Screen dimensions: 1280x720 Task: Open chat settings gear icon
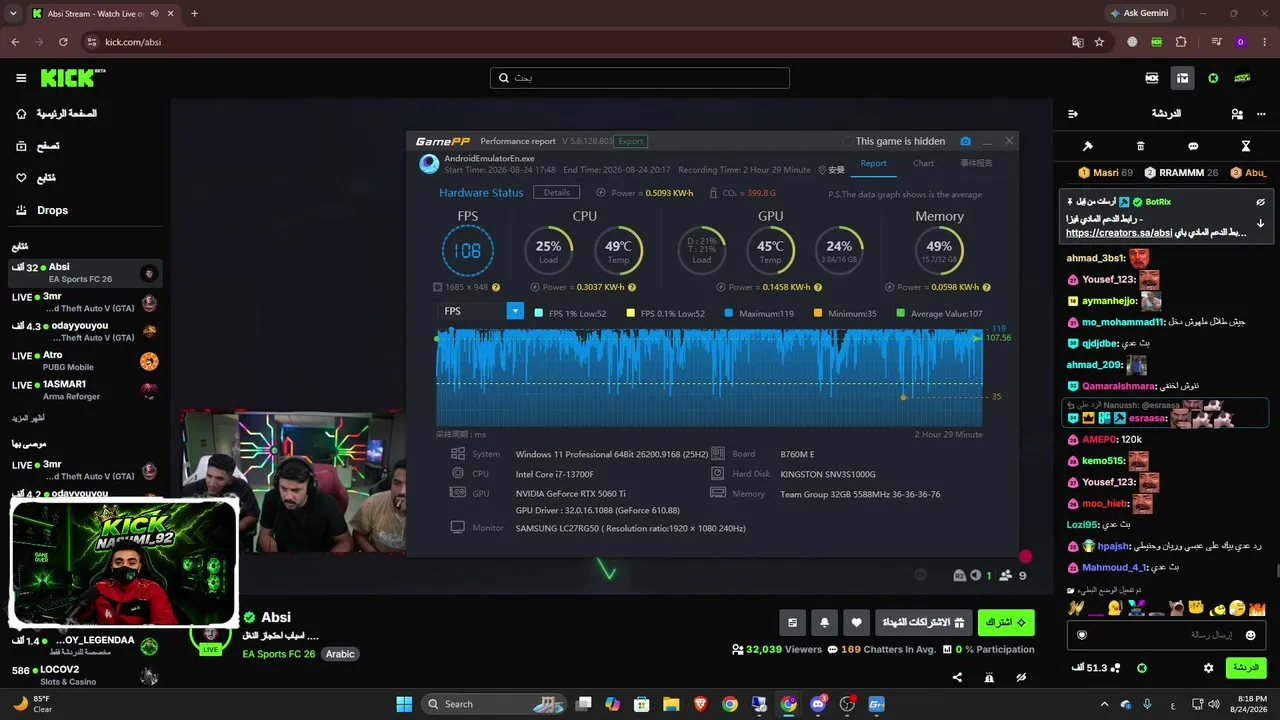(x=1209, y=667)
